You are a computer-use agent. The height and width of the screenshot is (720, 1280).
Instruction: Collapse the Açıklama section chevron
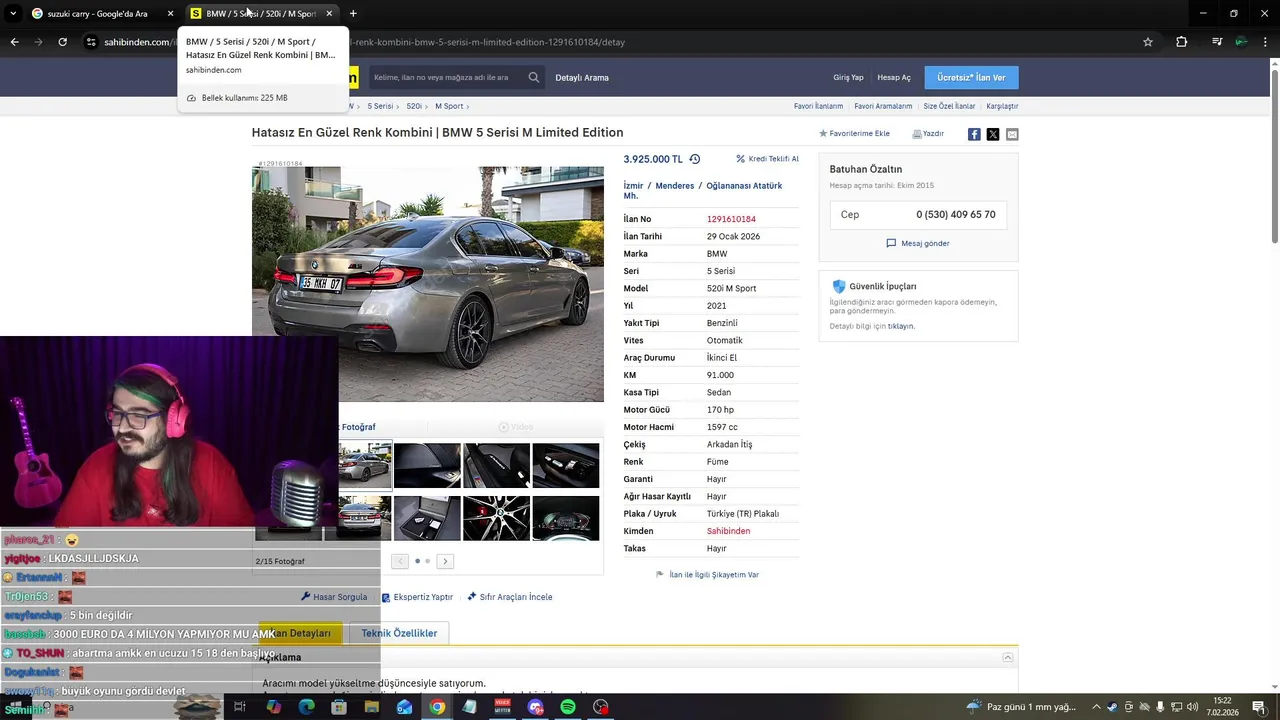tap(1008, 657)
